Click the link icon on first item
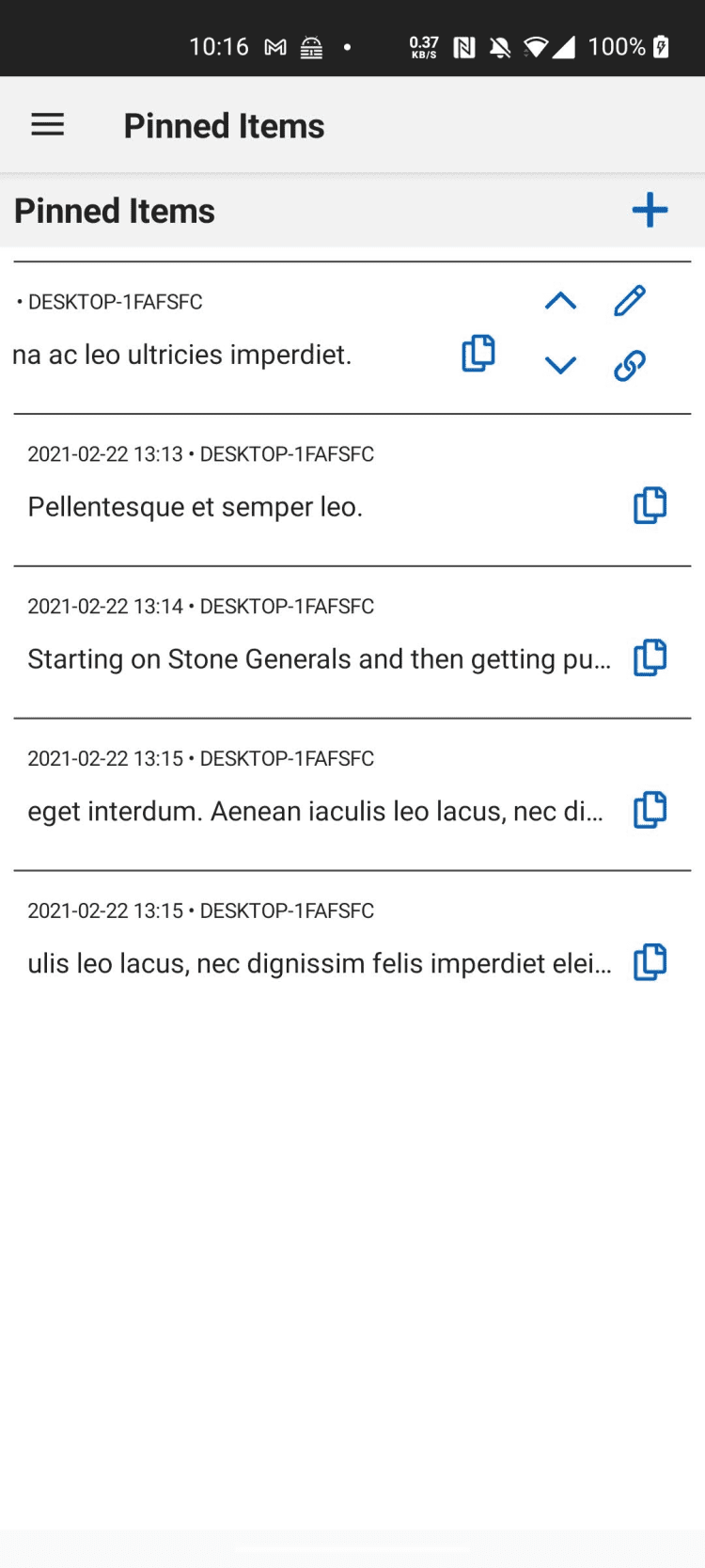Viewport: 705px width, 1568px height. [x=630, y=366]
